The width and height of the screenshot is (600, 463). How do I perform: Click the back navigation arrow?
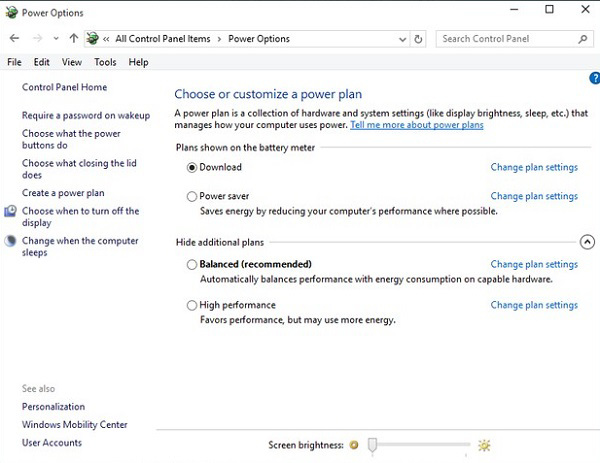click(14, 39)
